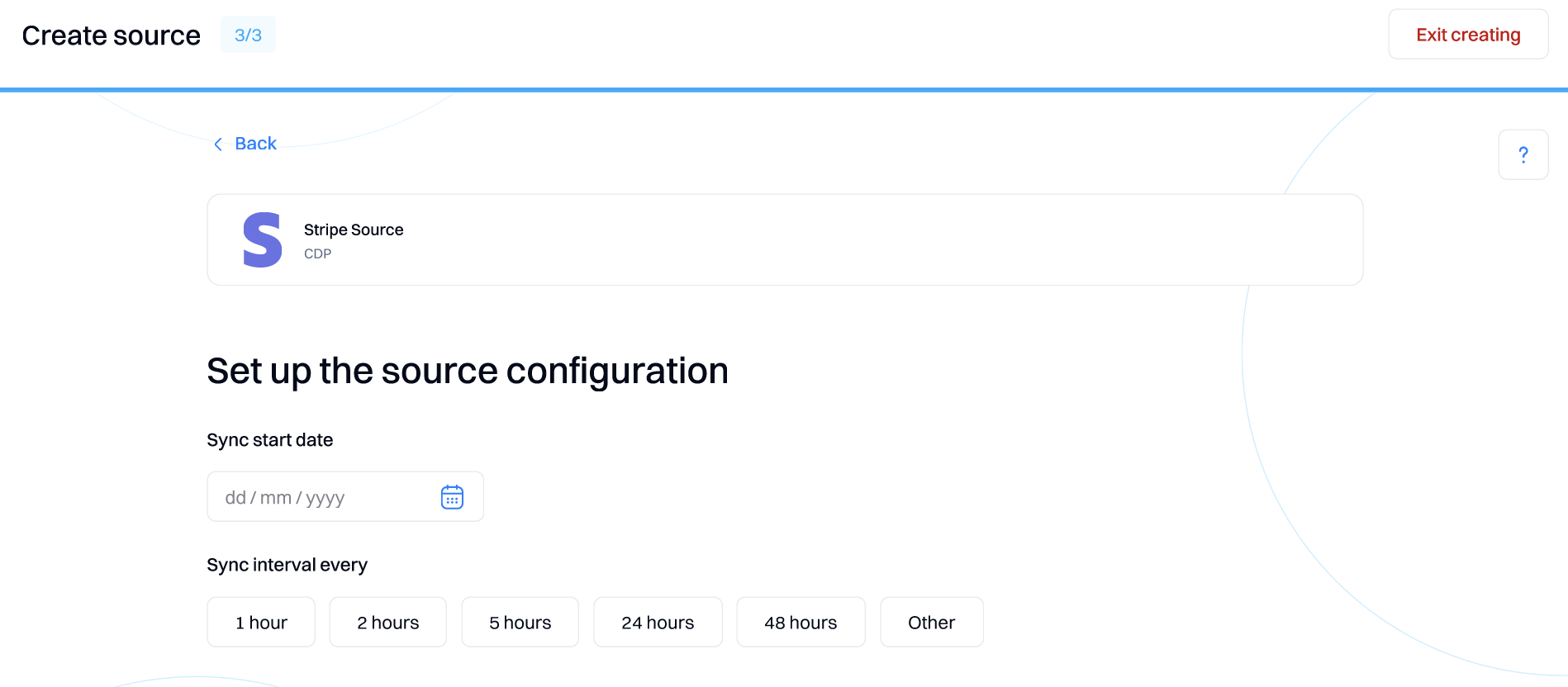Click the Sync start date label
The image size is (1568, 687).
[270, 440]
